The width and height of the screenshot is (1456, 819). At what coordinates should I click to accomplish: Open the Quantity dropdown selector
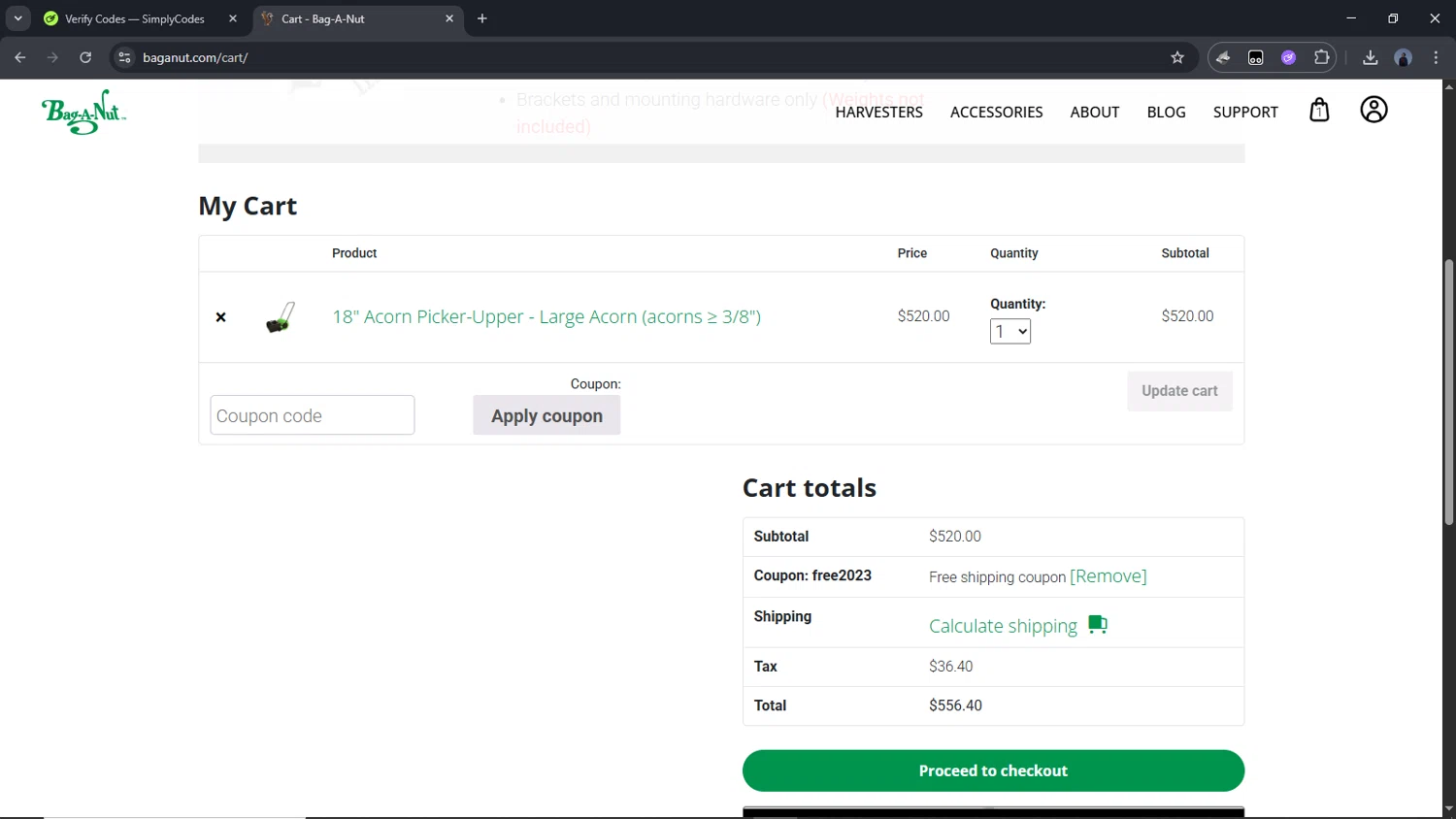(x=1010, y=332)
